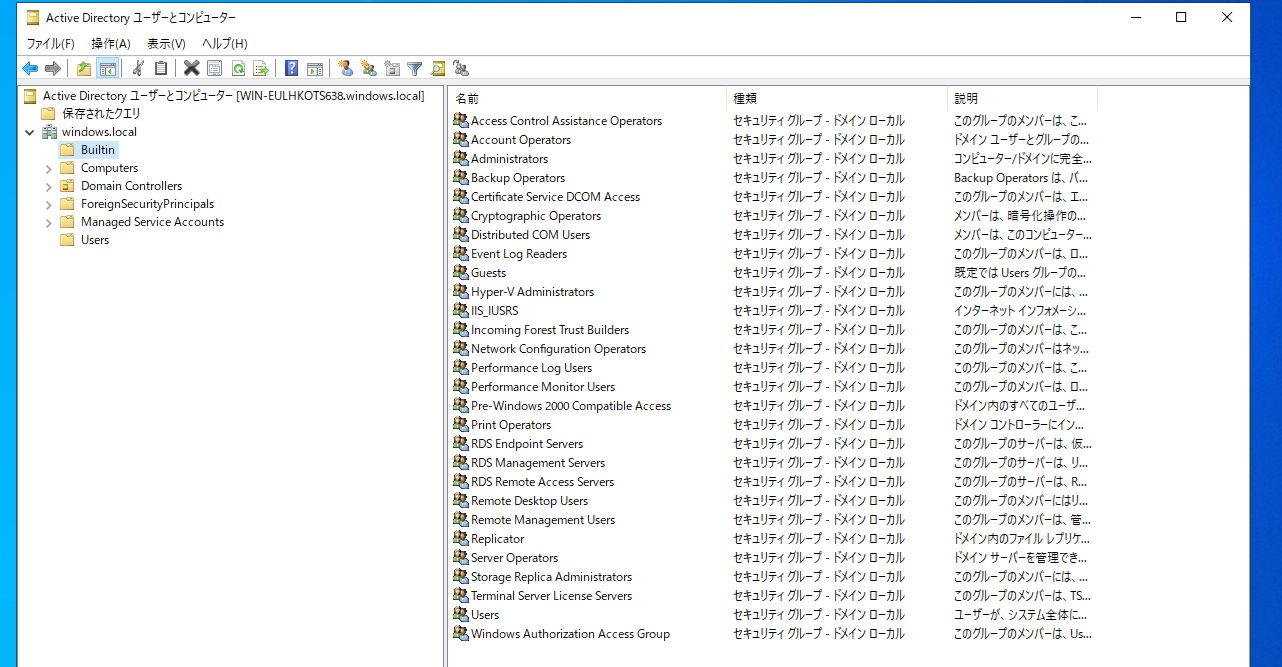The image size is (1282, 667).
Task: Open the ファイル(F) menu
Action: pyautogui.click(x=50, y=43)
